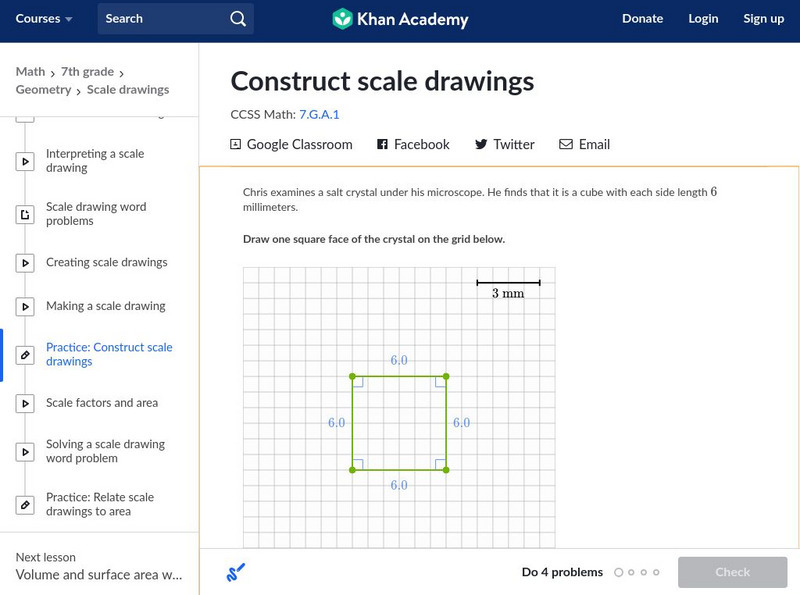Open the 7th grade breadcrumb

(86, 71)
